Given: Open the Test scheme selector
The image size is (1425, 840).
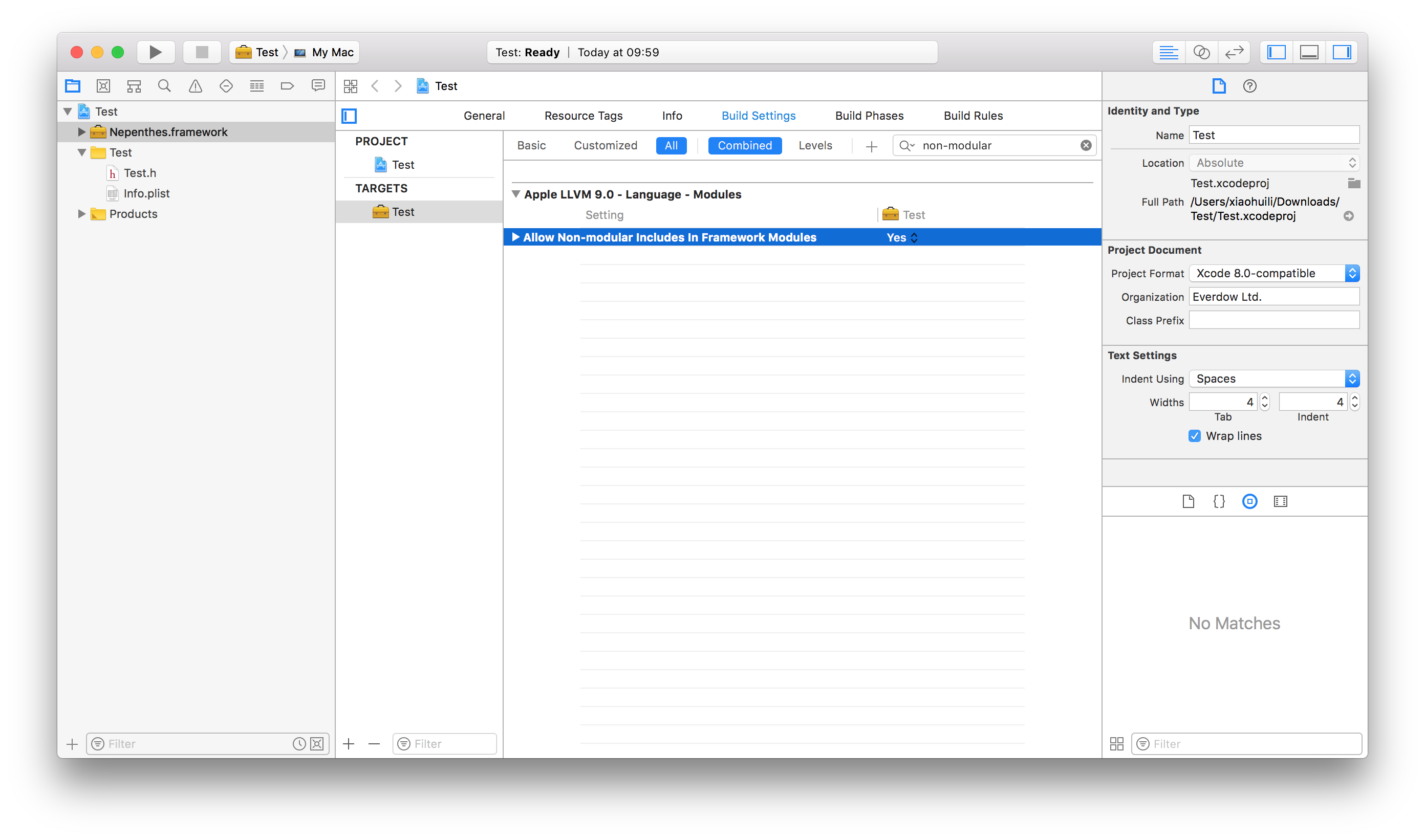Looking at the screenshot, I should point(257,53).
